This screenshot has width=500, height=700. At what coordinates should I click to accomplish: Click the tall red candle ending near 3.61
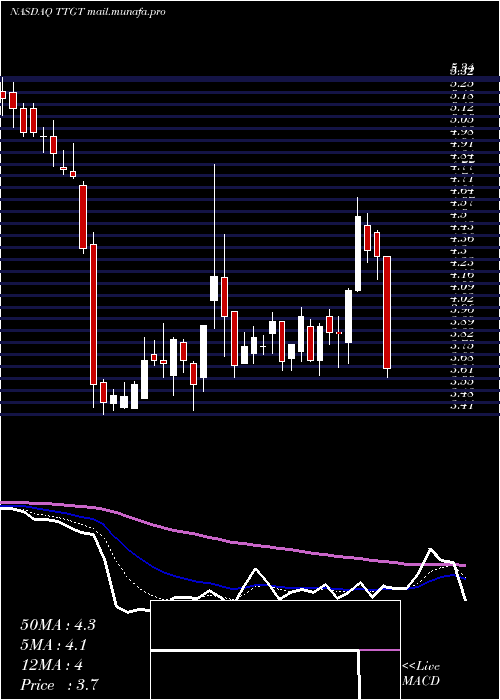click(x=387, y=312)
